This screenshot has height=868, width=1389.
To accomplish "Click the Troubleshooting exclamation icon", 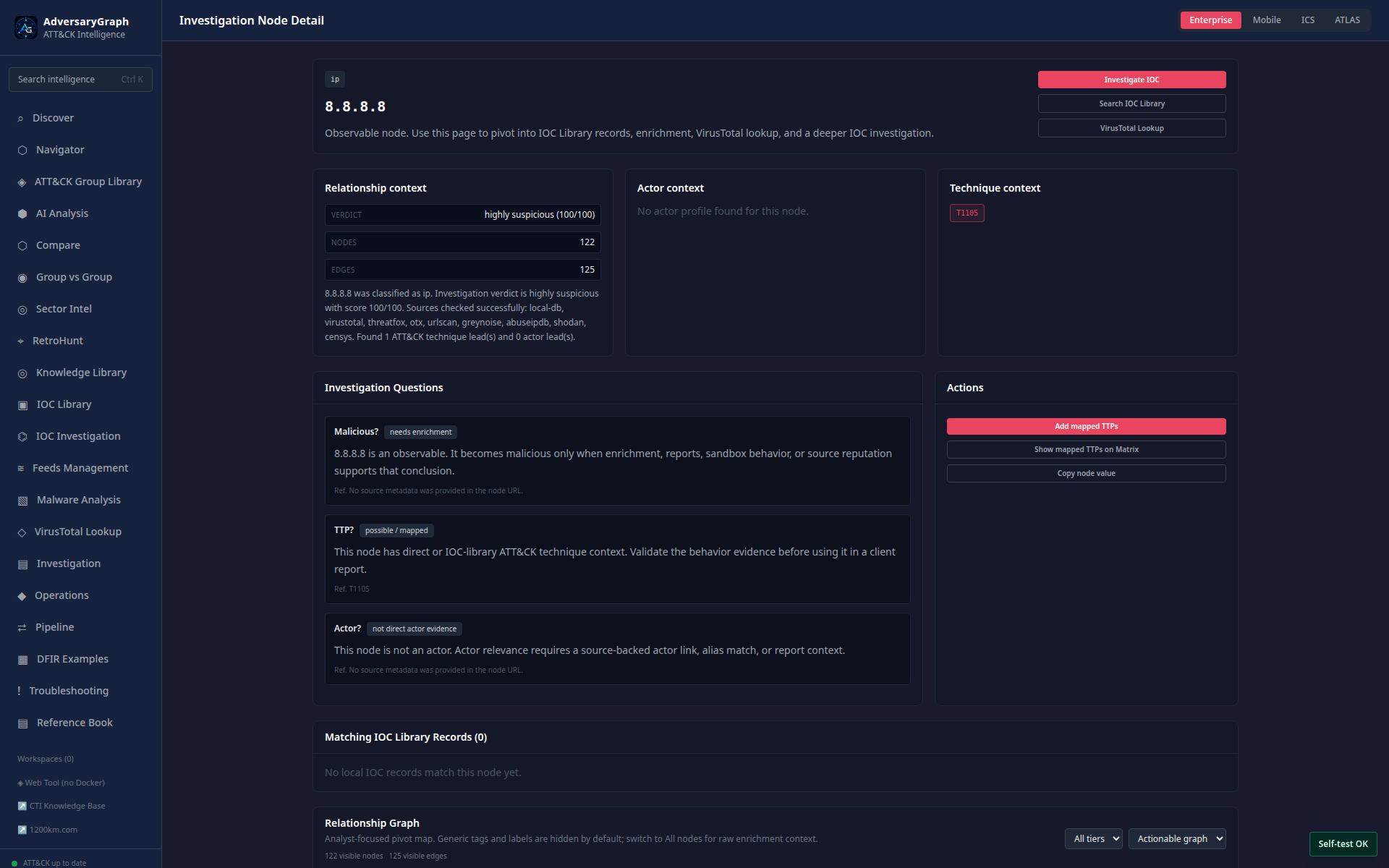I will [19, 691].
